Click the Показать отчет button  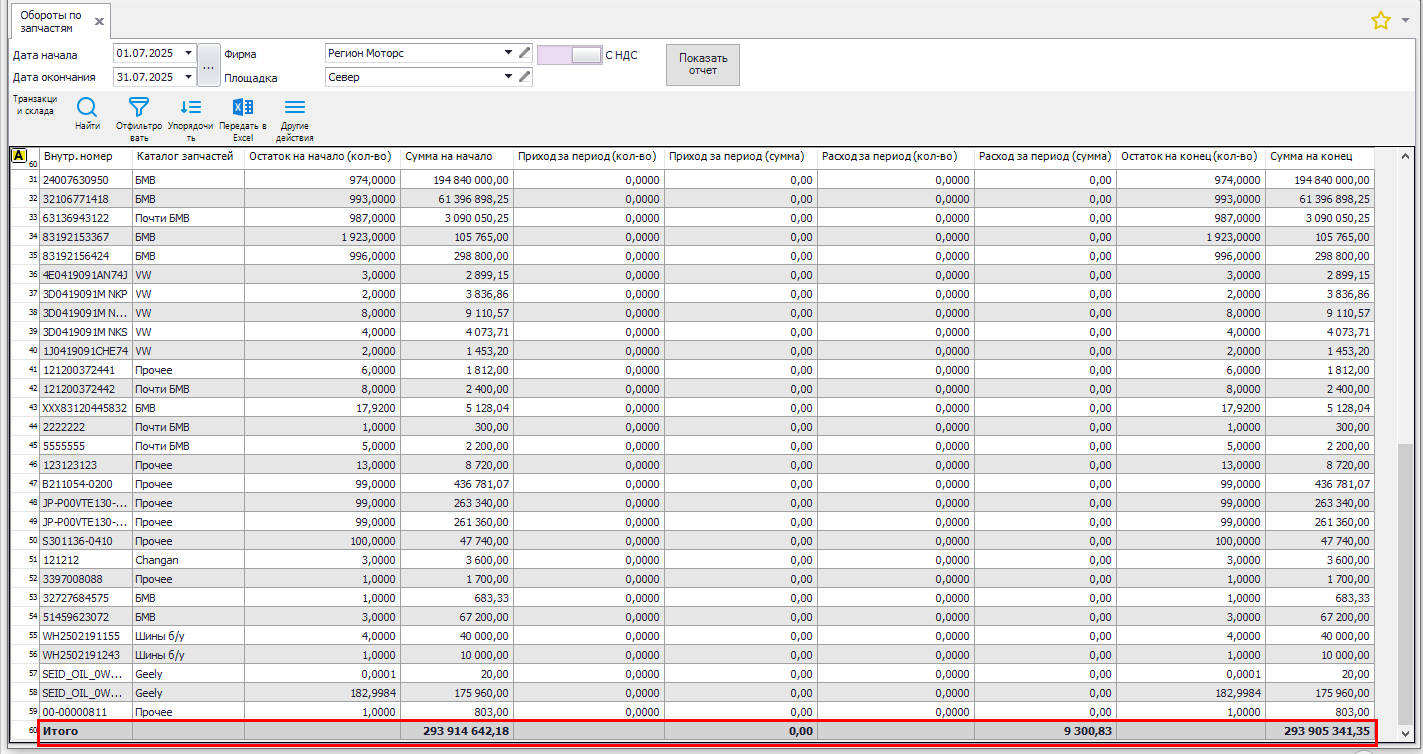703,65
